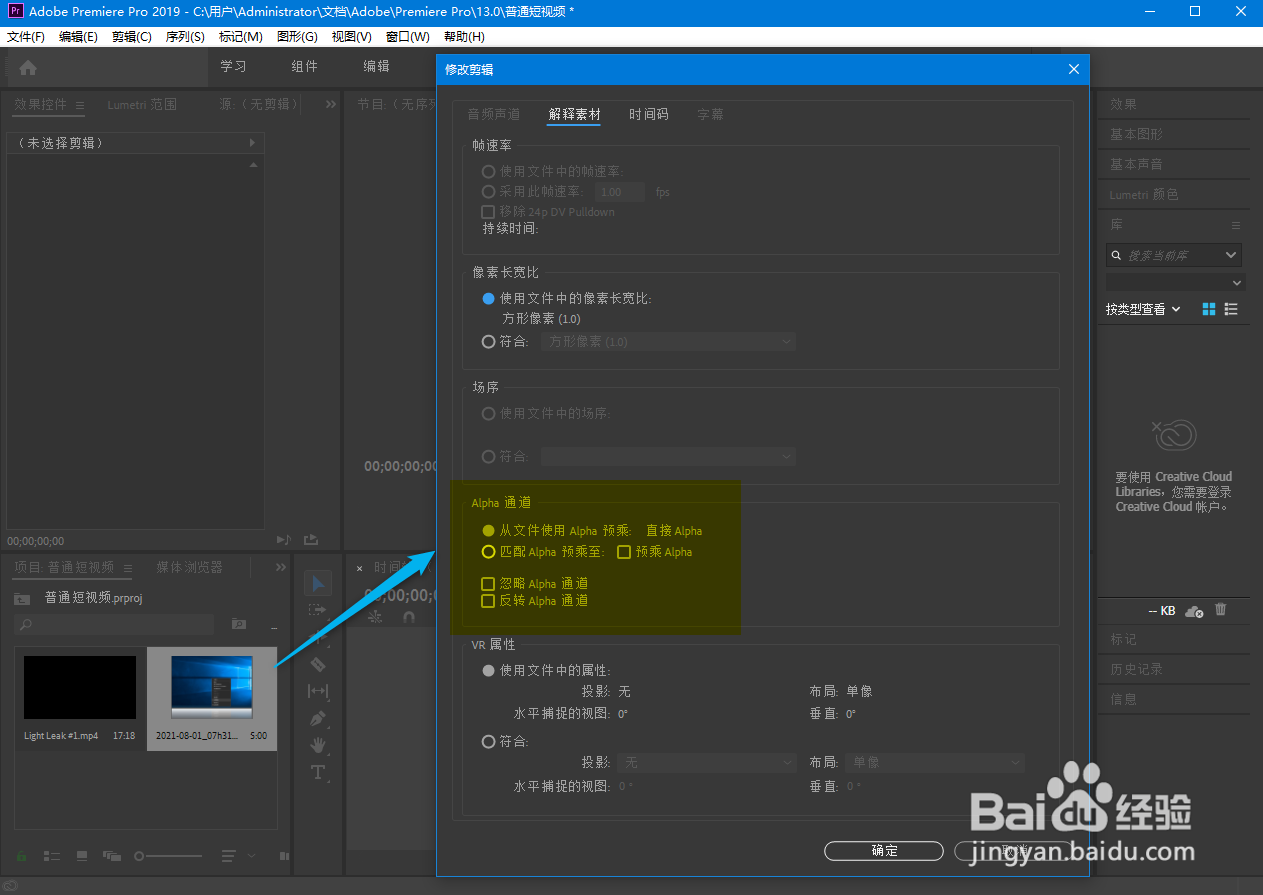This screenshot has width=1263, height=895.
Task: Select 符合 radio under 像素长宽比
Action: click(489, 341)
